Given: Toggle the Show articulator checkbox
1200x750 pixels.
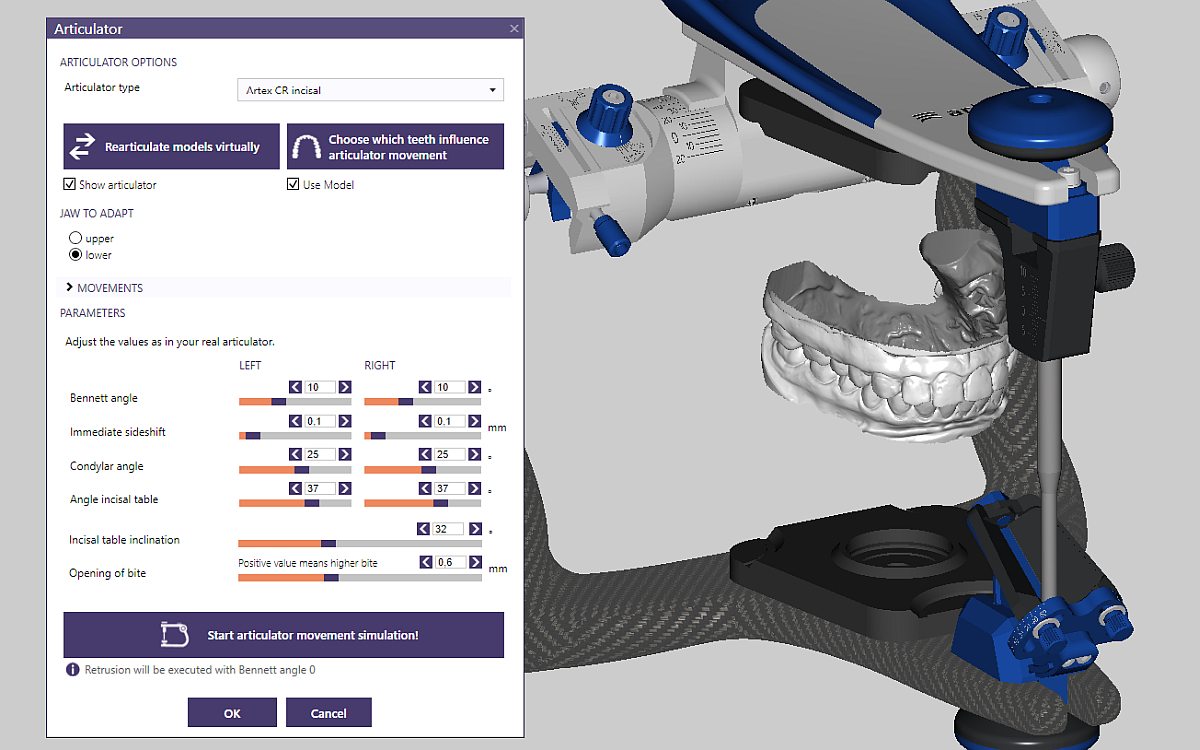Looking at the screenshot, I should coord(70,185).
